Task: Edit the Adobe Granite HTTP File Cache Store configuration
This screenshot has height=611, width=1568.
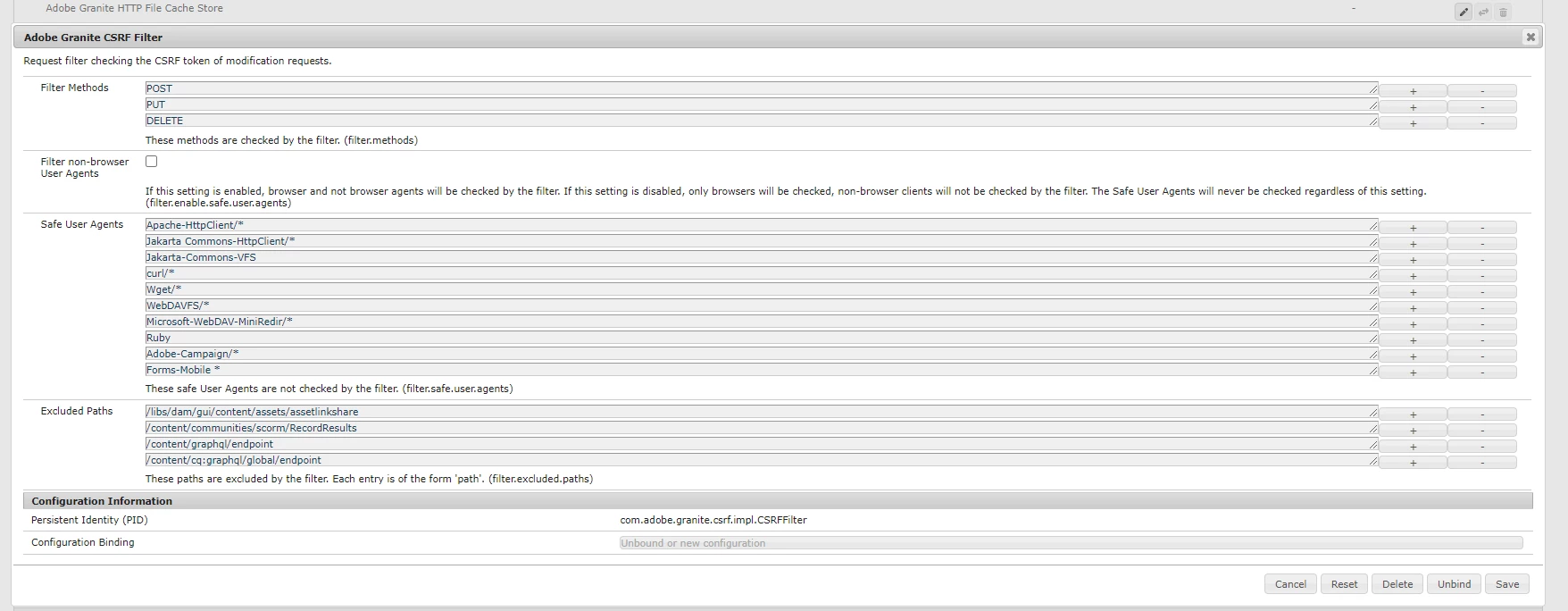Action: [x=1464, y=12]
